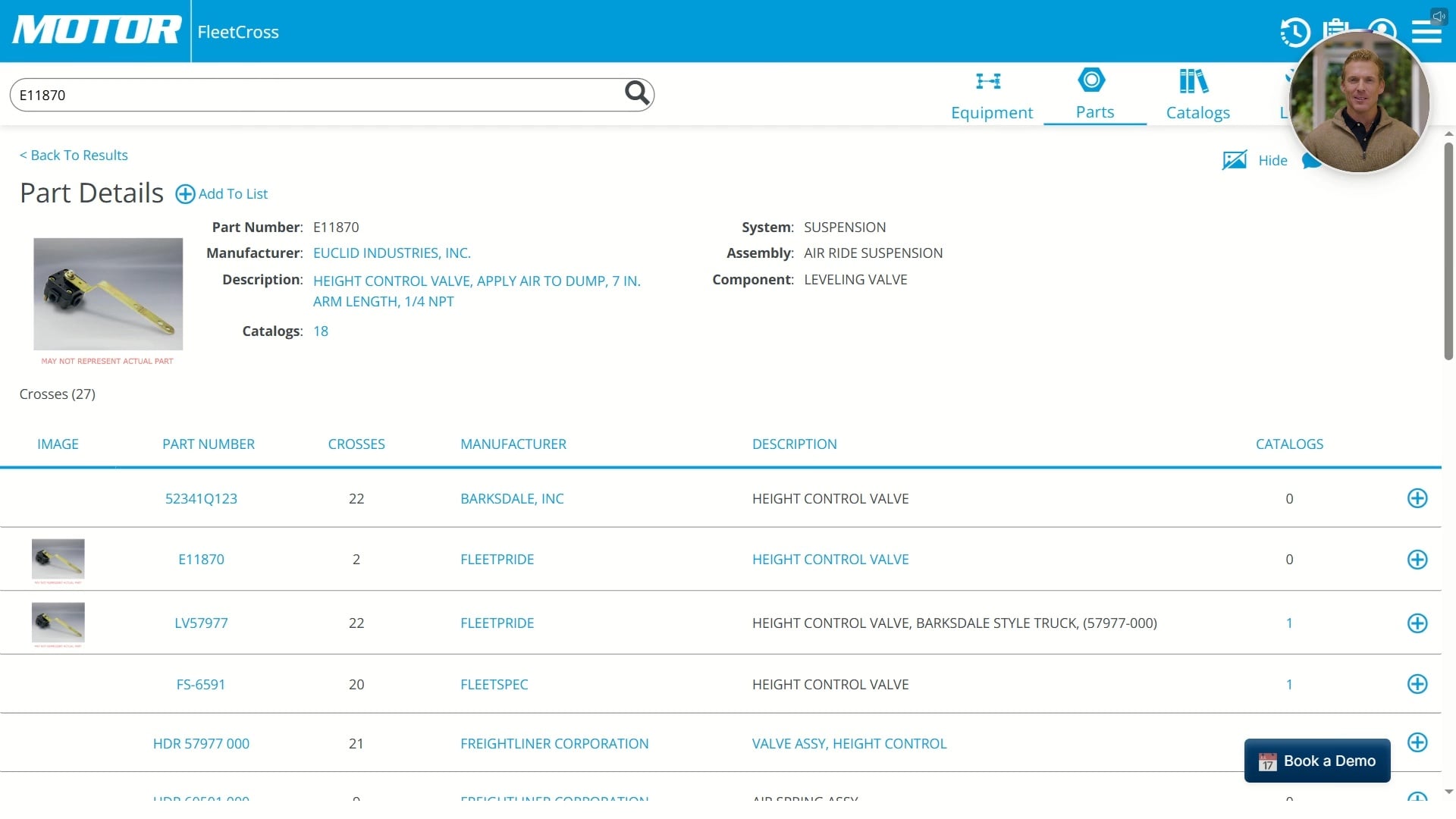1456x819 pixels.
Task: Click the Parts hexagon nut icon
Action: [x=1091, y=80]
